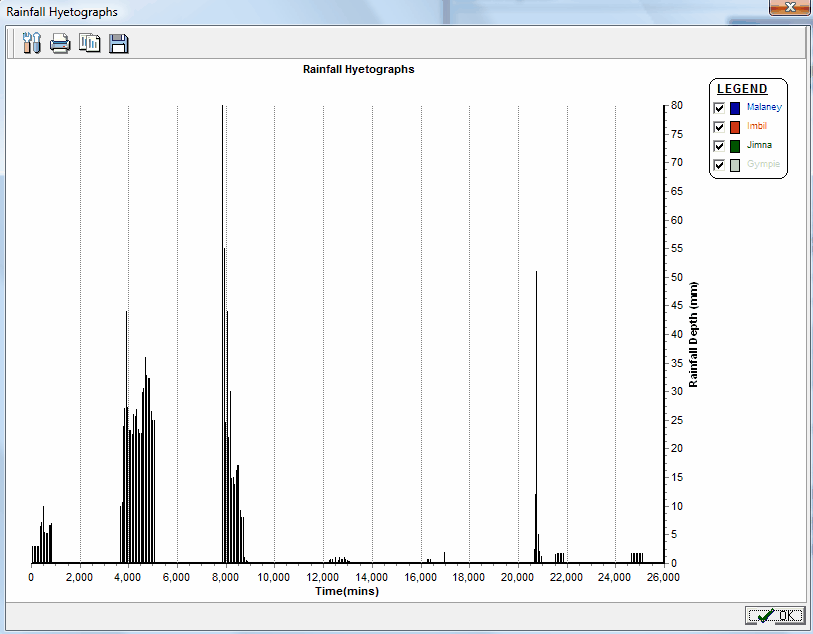
Task: Hide the Jimna series checkbox
Action: [719, 146]
